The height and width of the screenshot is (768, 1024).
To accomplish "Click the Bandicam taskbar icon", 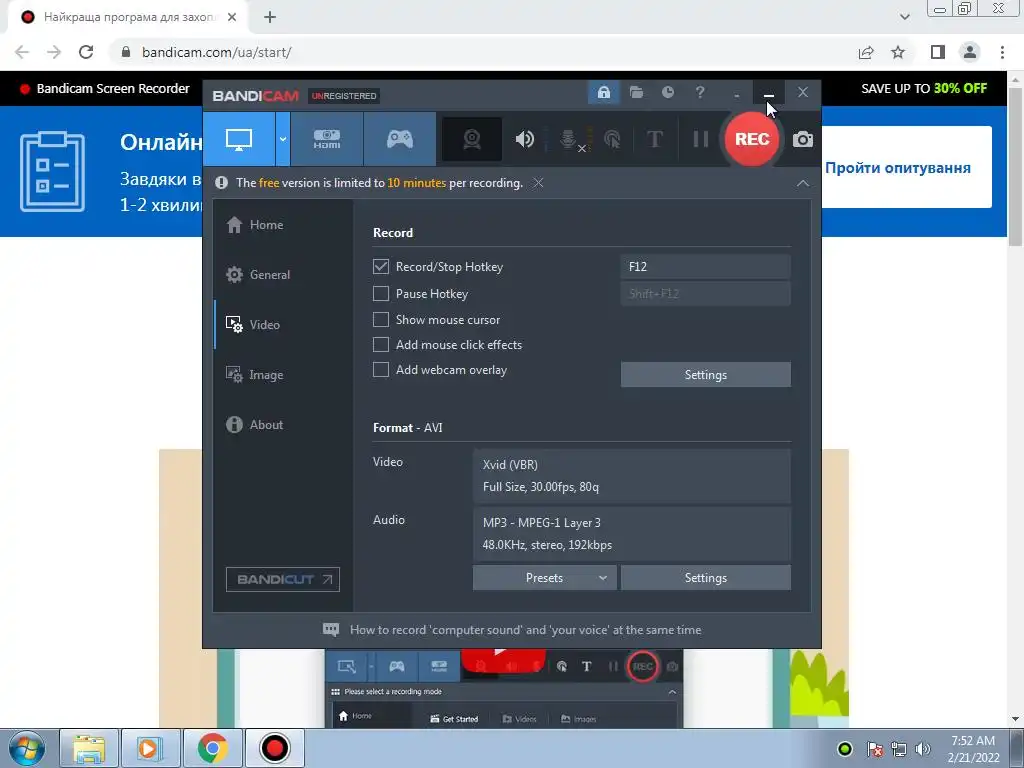I will (x=274, y=748).
